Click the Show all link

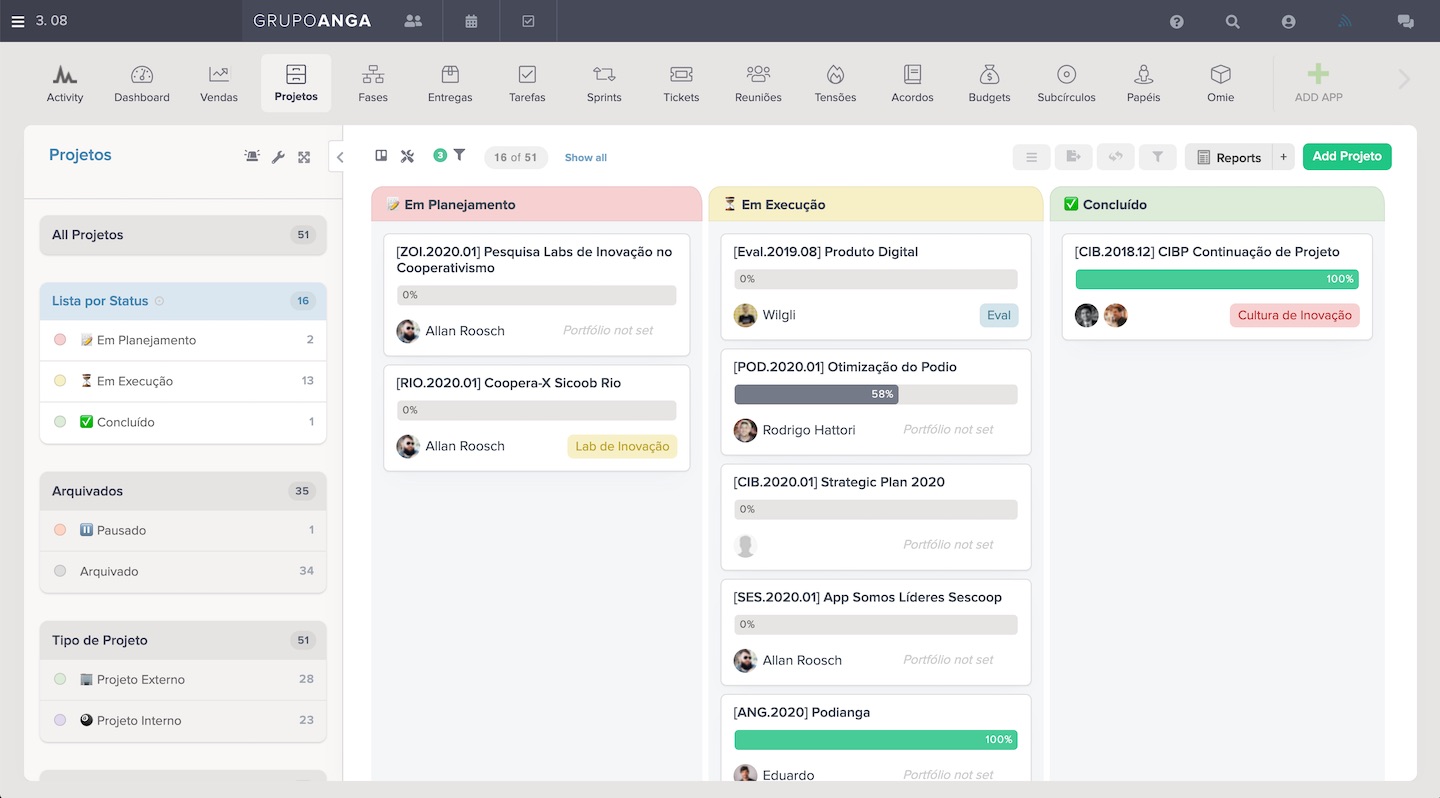coord(585,158)
